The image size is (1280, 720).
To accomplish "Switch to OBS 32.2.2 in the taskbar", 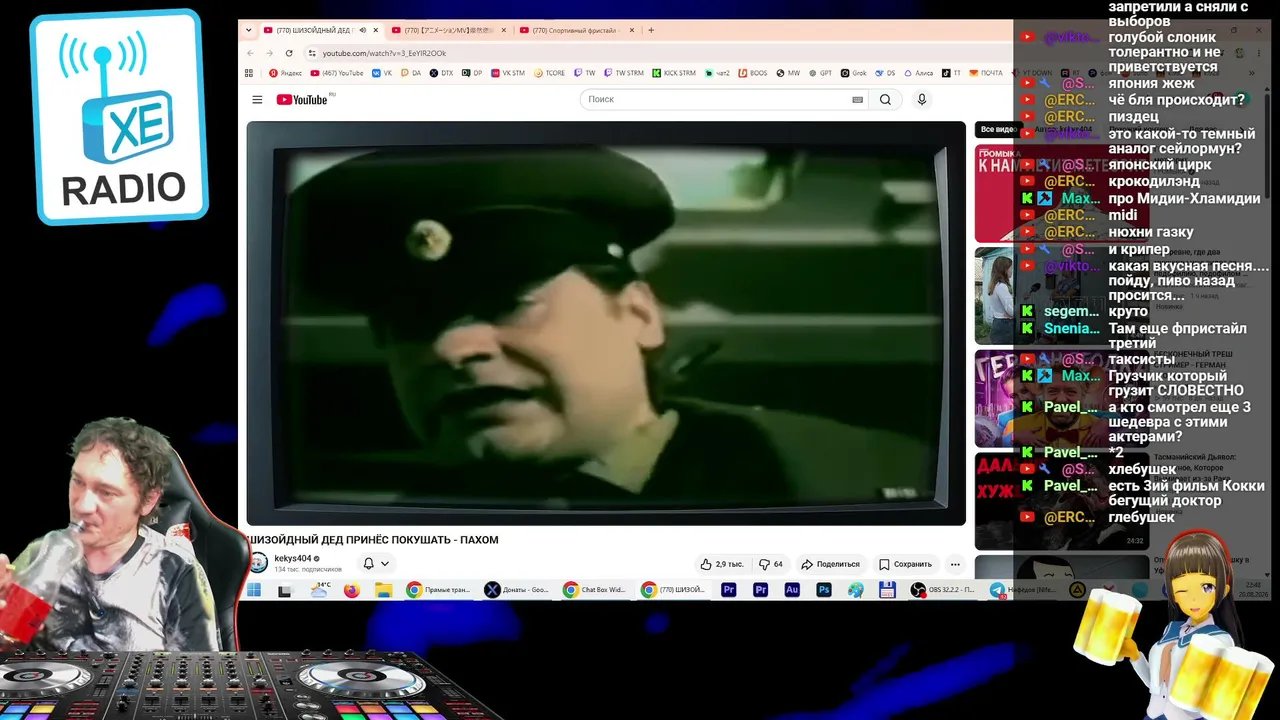I will (942, 590).
